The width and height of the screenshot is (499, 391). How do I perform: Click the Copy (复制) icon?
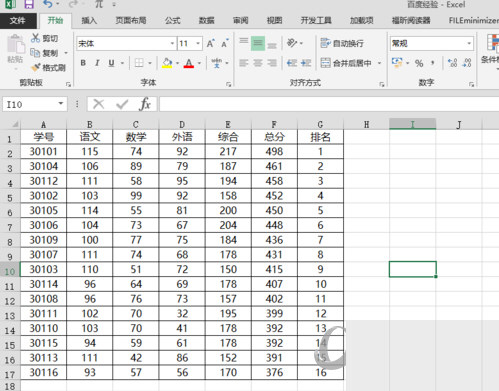click(x=35, y=53)
